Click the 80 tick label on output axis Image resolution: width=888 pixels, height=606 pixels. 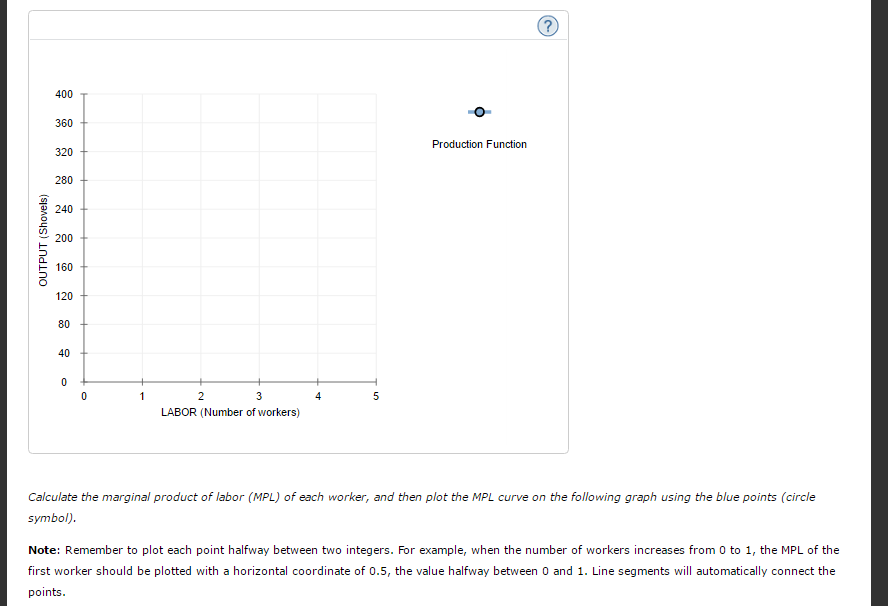64,324
